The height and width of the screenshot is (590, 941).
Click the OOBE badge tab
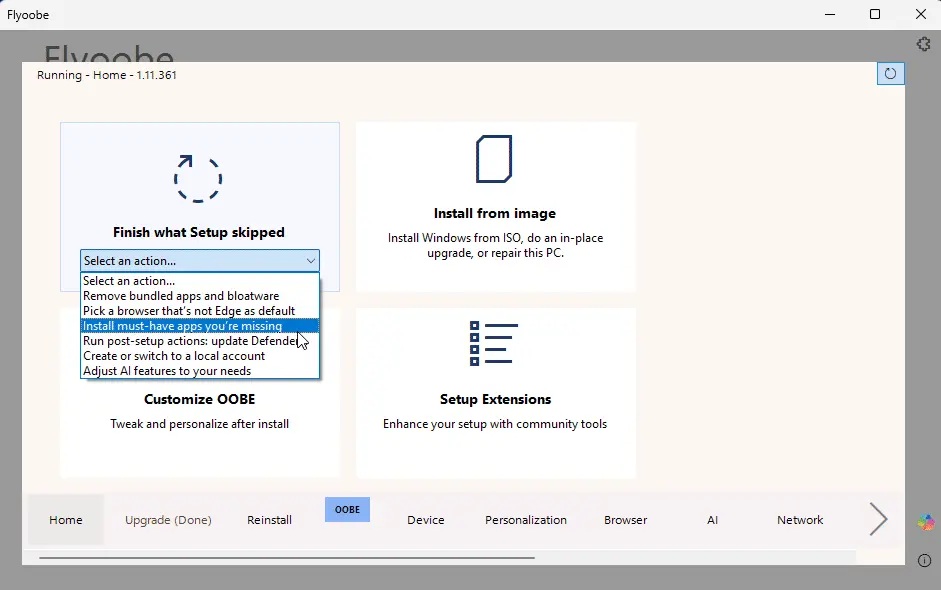point(347,510)
